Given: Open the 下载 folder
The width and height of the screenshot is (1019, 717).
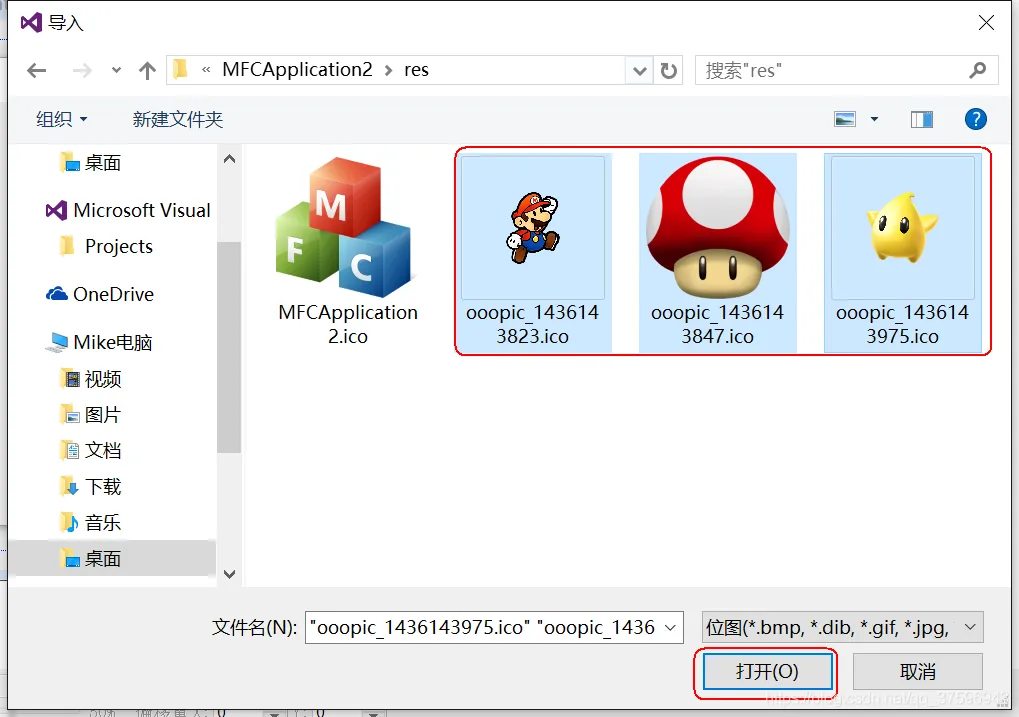Looking at the screenshot, I should [x=90, y=486].
